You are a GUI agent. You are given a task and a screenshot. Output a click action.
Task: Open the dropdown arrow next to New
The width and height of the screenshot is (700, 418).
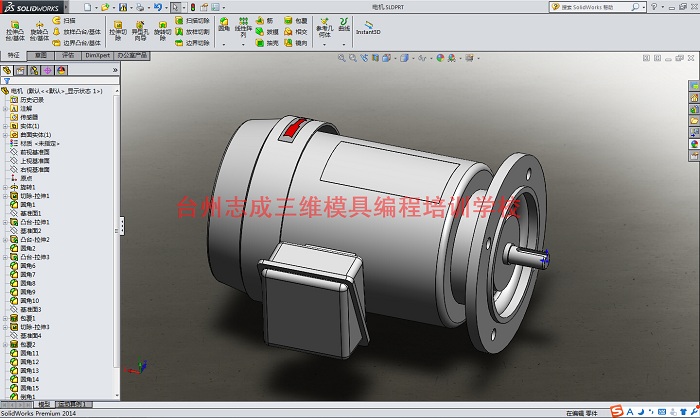96,8
